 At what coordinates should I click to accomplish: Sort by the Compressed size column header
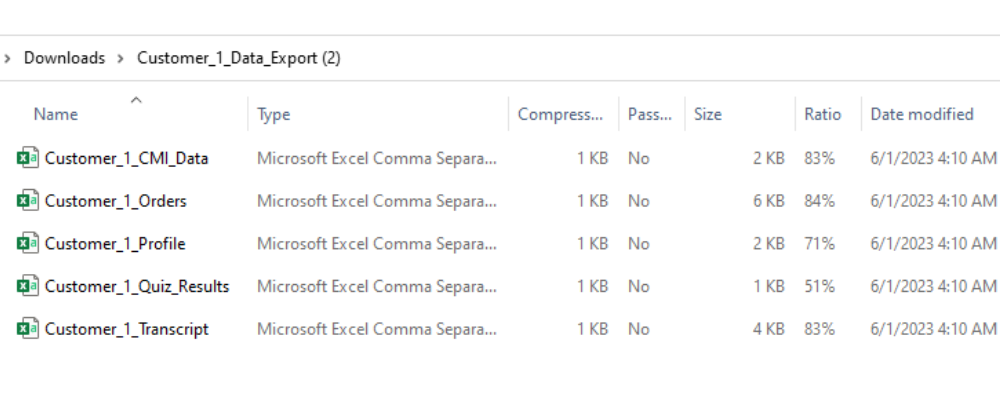[x=560, y=114]
